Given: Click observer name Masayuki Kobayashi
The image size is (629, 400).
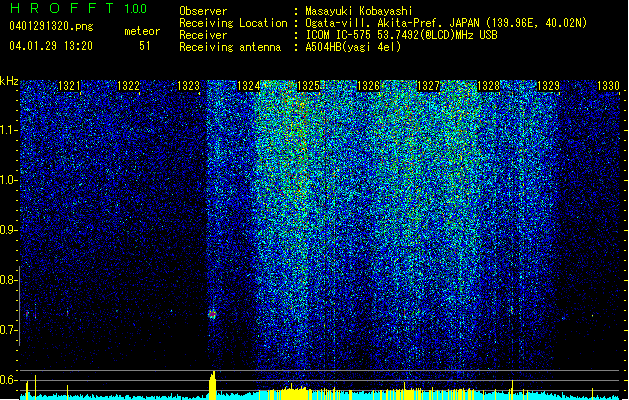Looking at the screenshot, I should (x=359, y=11).
